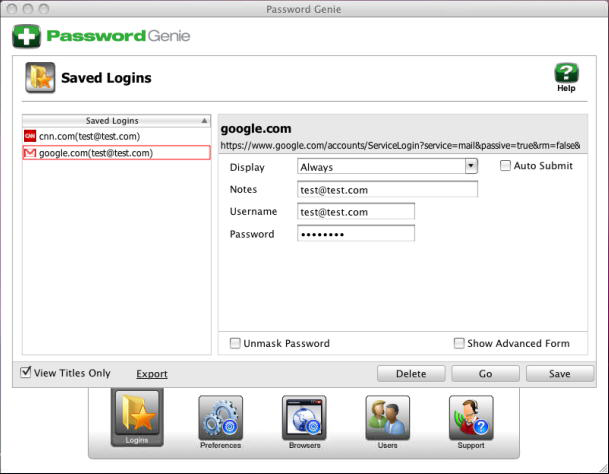Select cnn.com(test@test.com) login
Image resolution: width=609 pixels, height=474 pixels.
pyautogui.click(x=117, y=136)
